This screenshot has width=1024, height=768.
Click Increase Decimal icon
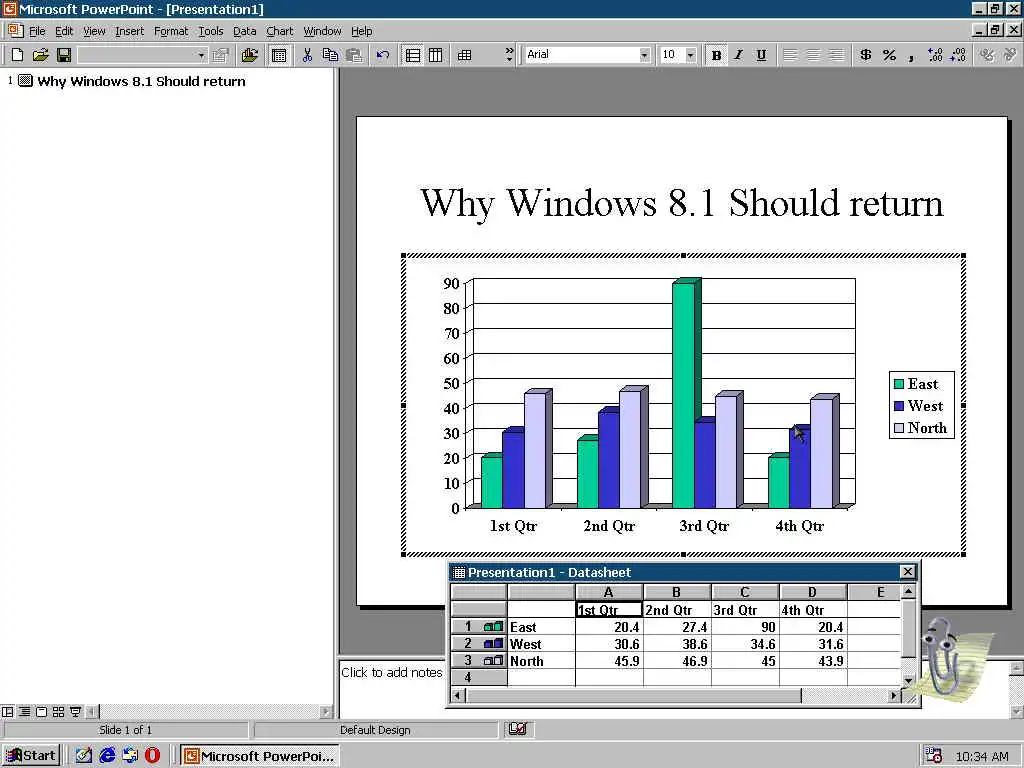(935, 55)
